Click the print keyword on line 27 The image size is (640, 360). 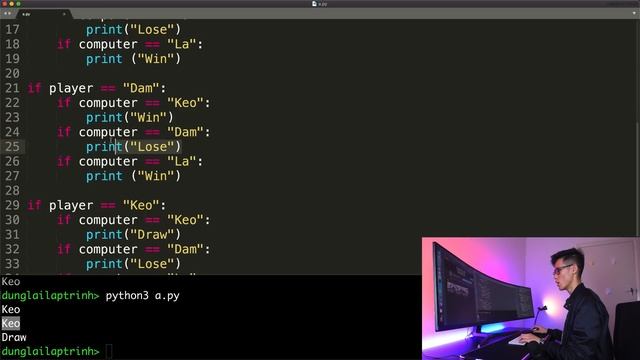pos(104,177)
